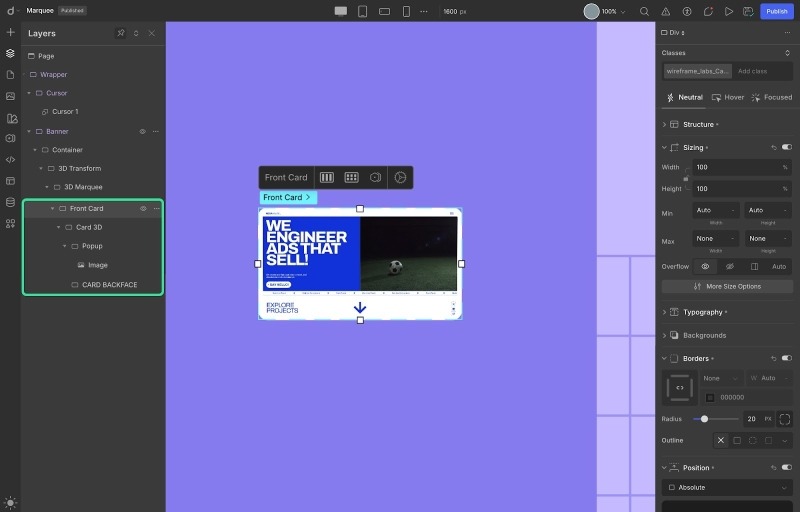This screenshot has height=512, width=800.
Task: Select the Focused state tab
Action: (771, 97)
